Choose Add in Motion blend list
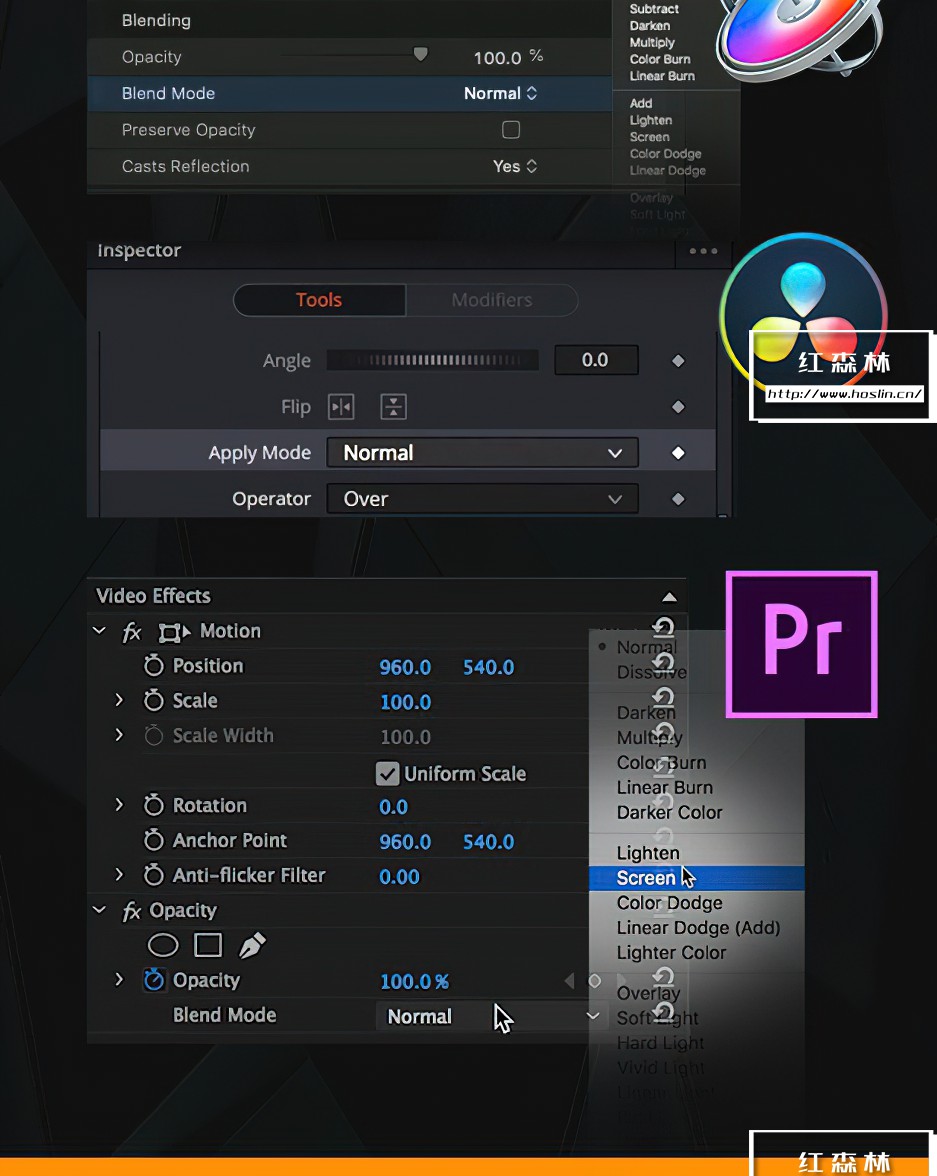This screenshot has width=937, height=1176. (641, 104)
